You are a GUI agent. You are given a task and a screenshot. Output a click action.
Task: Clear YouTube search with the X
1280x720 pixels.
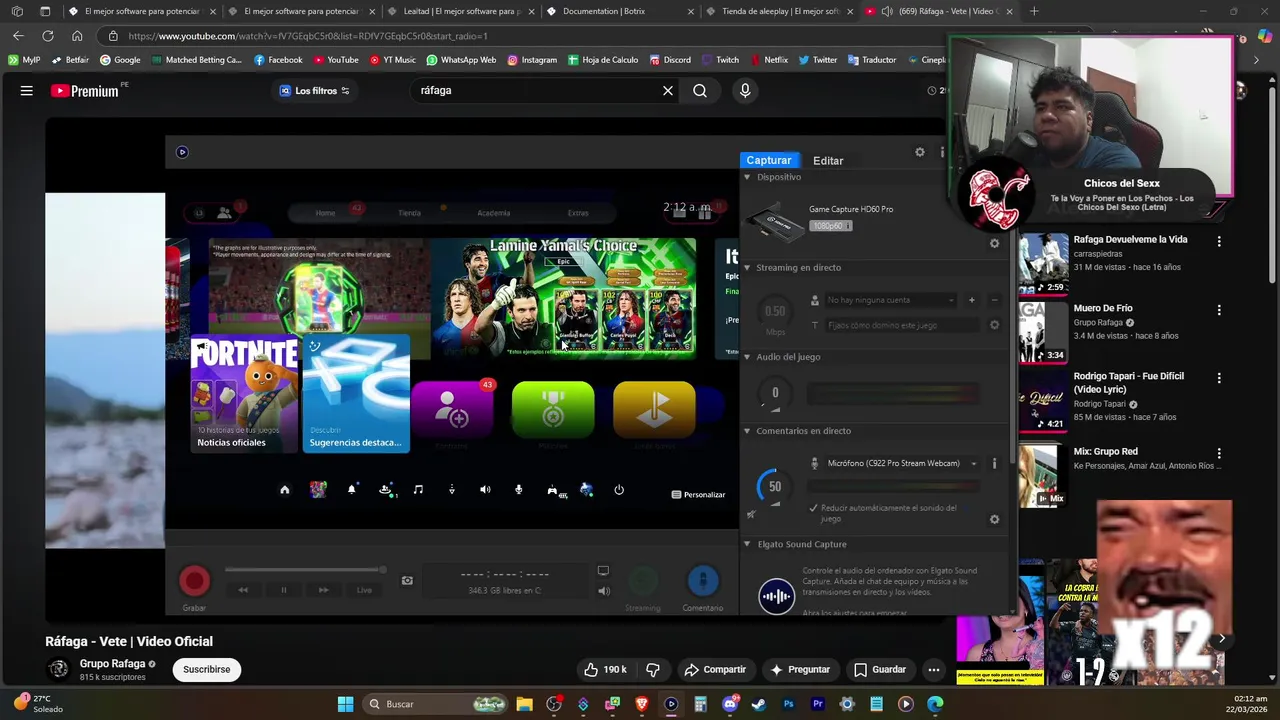coord(668,91)
